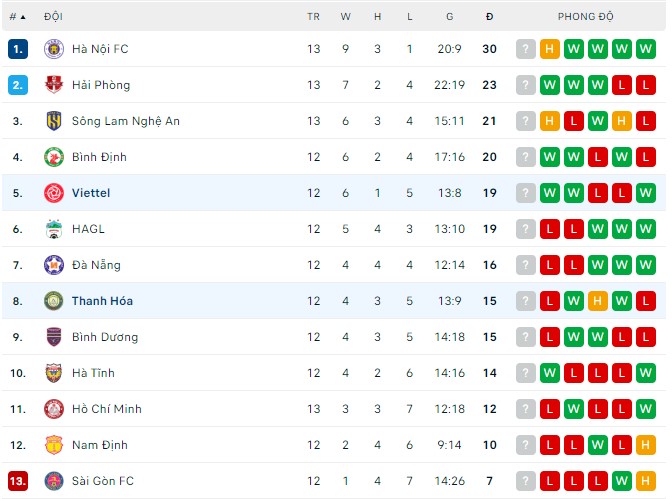Click the Sài Gòn FC crest
The image size is (672, 499).
coord(53,481)
